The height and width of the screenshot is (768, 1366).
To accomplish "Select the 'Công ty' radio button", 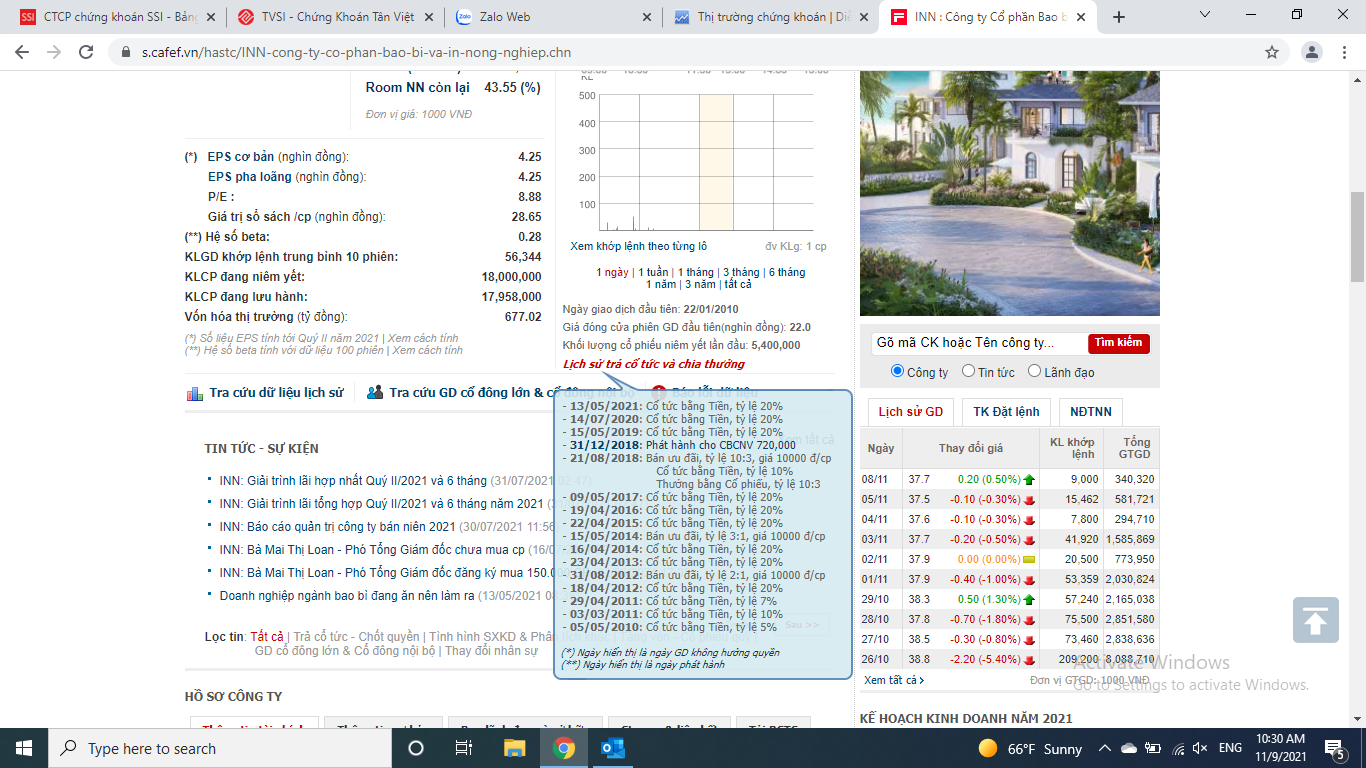I will coord(897,371).
